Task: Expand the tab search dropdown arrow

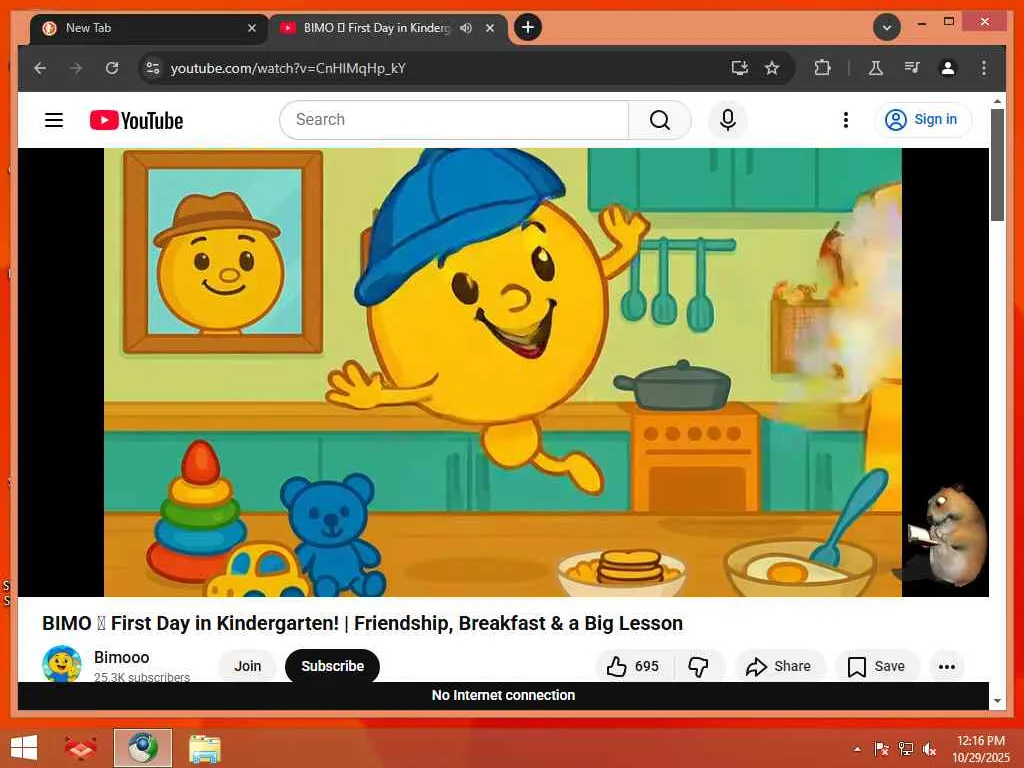Action: pyautogui.click(x=886, y=27)
